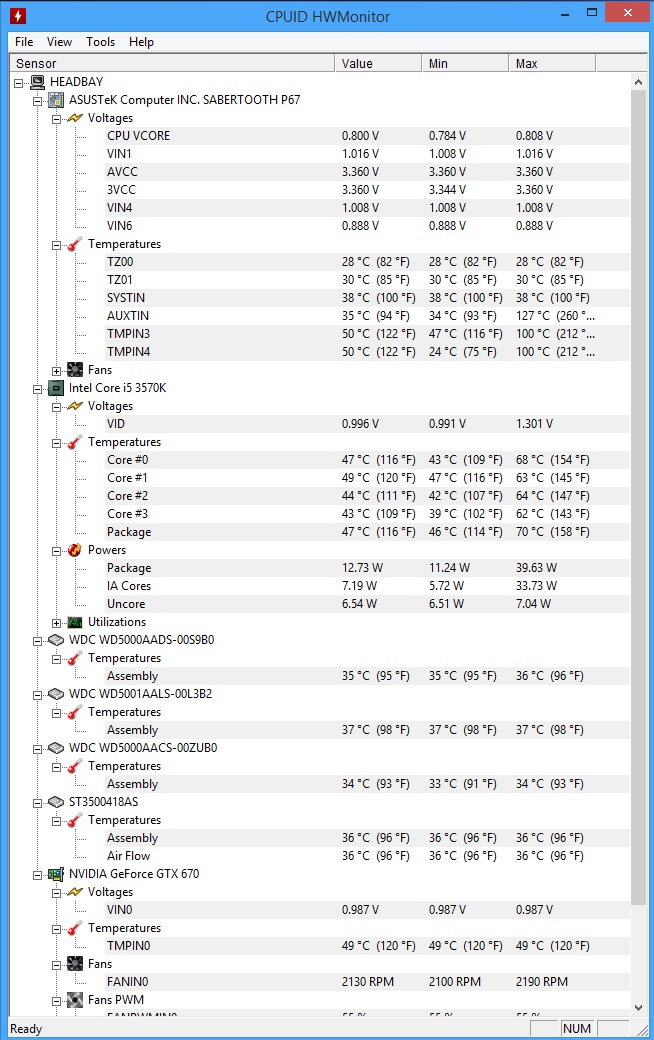Click the HWMonitor lightning app icon in title bar
Viewport: 654px width, 1040px height.
click(18, 15)
